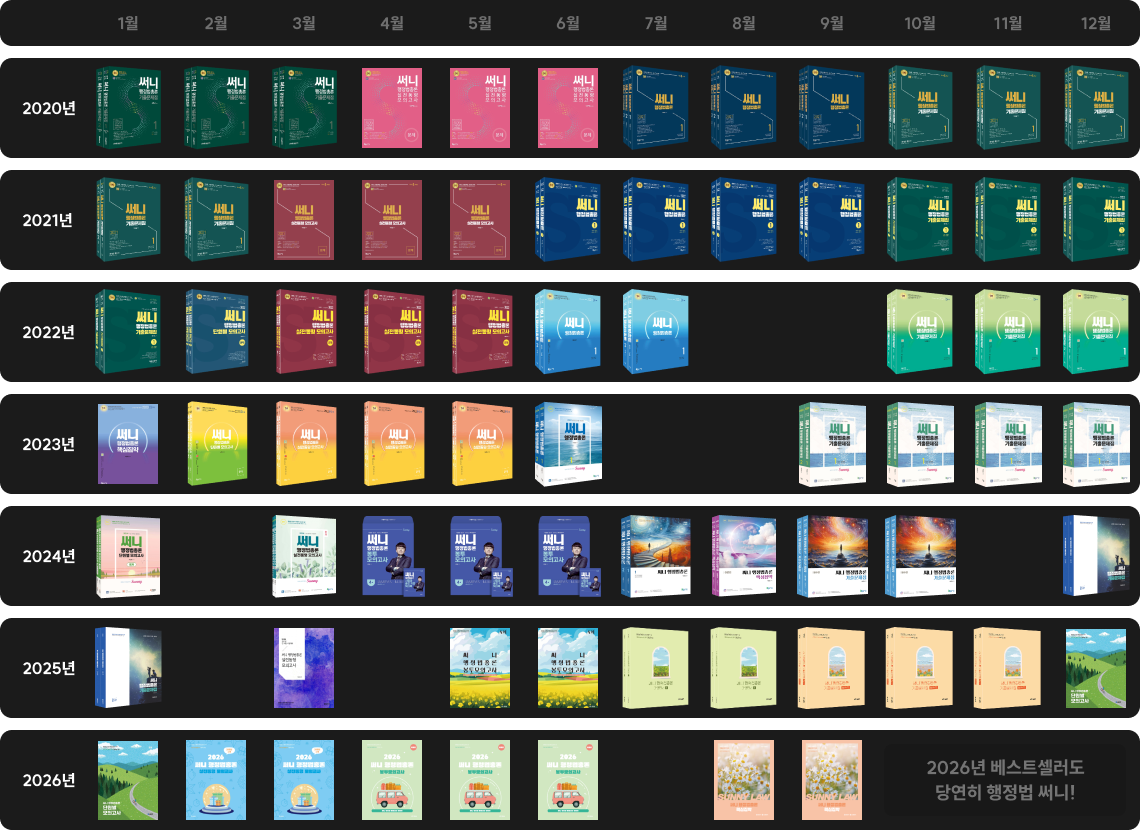Open the blue envelope book in 2024년 4월
The width and height of the screenshot is (1140, 830).
[x=393, y=556]
